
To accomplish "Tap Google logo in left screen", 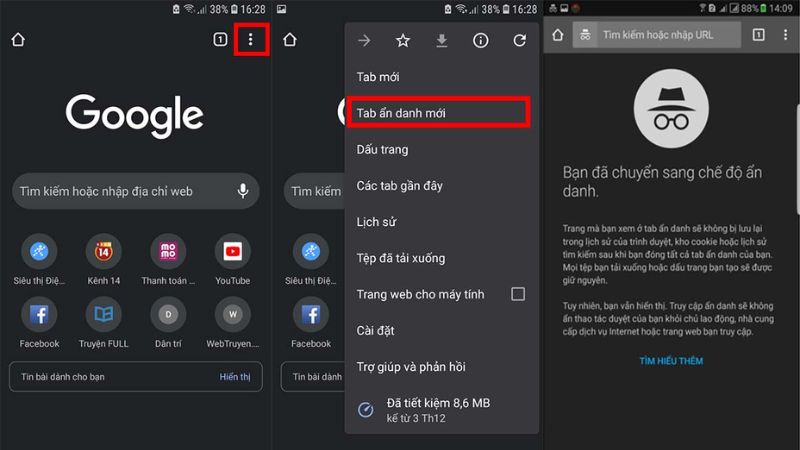I will (135, 115).
